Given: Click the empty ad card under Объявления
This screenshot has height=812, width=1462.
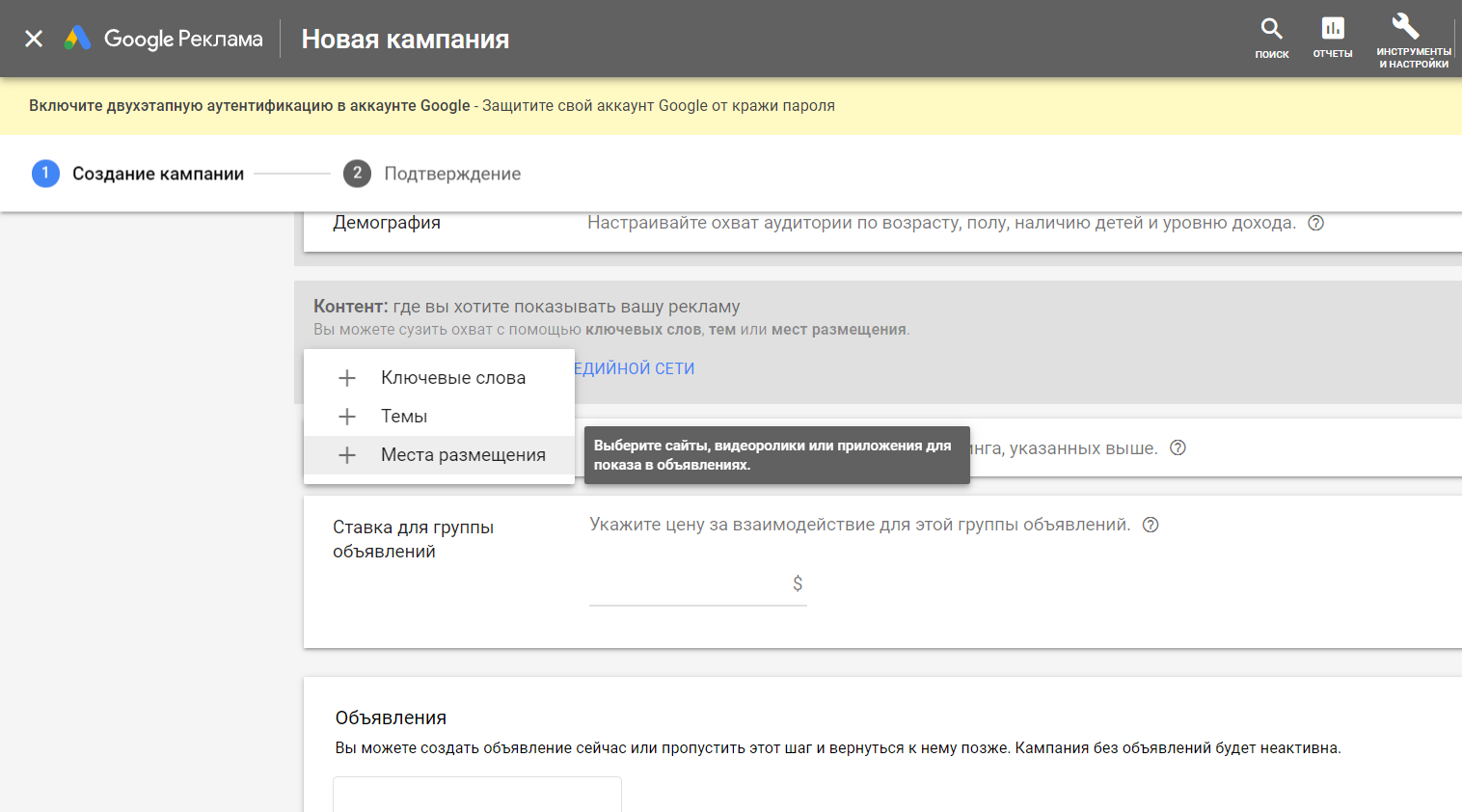Looking at the screenshot, I should (476, 795).
